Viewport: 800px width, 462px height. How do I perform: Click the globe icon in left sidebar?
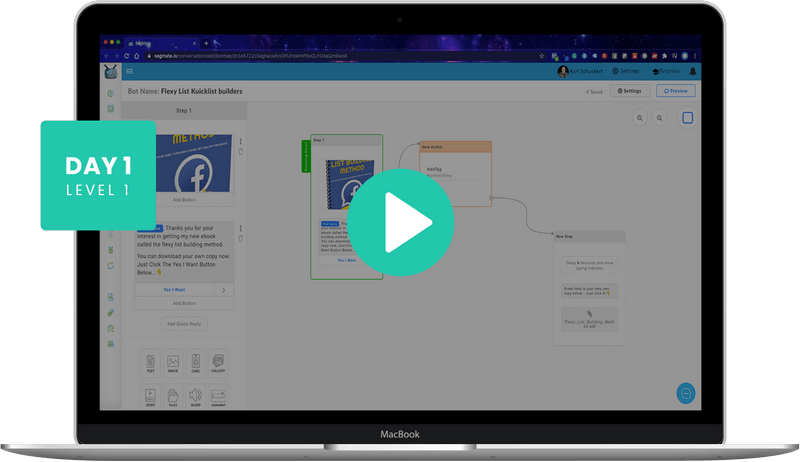pyautogui.click(x=111, y=93)
